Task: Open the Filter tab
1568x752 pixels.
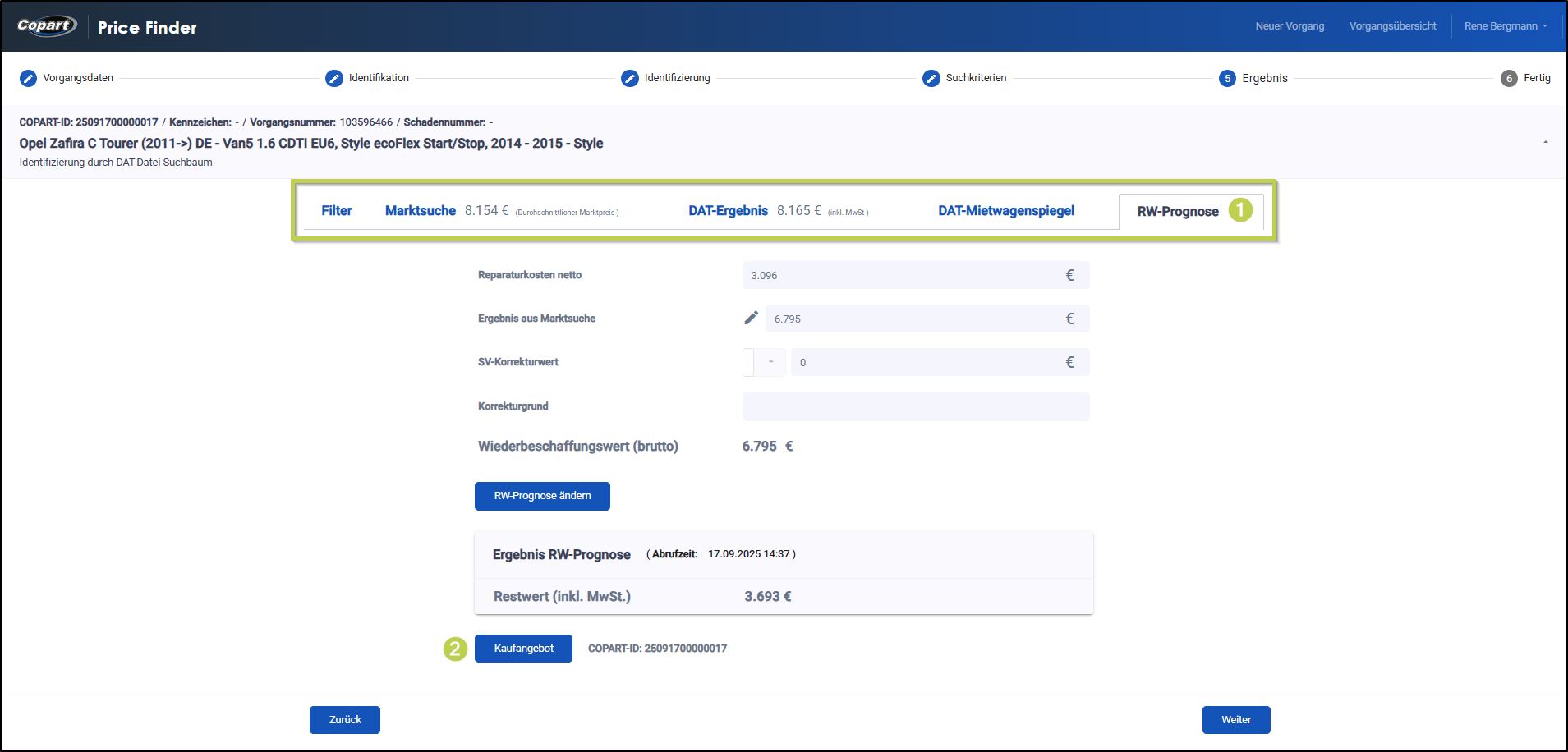Action: (336, 211)
